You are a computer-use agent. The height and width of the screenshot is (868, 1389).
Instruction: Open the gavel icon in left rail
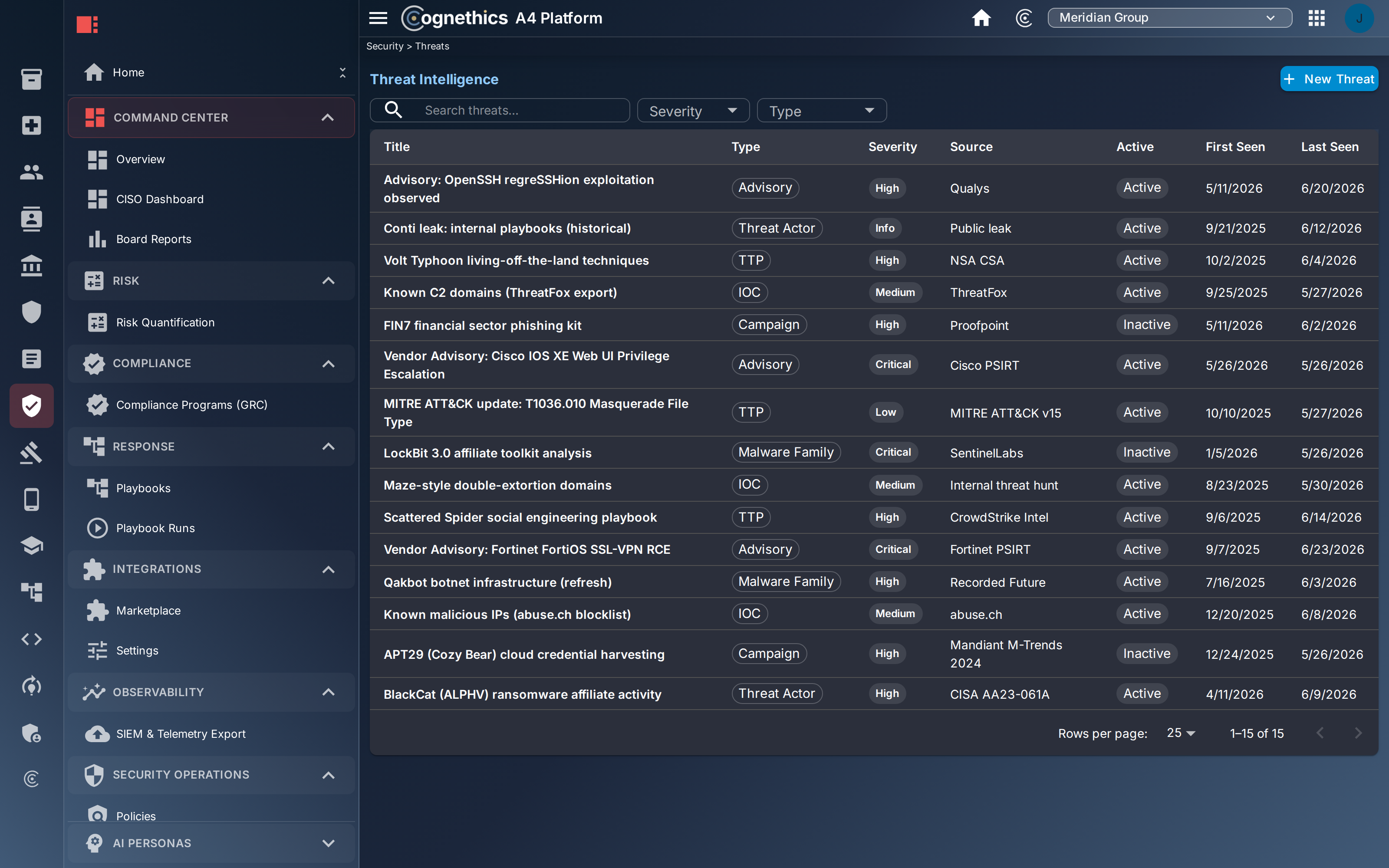coord(32,453)
